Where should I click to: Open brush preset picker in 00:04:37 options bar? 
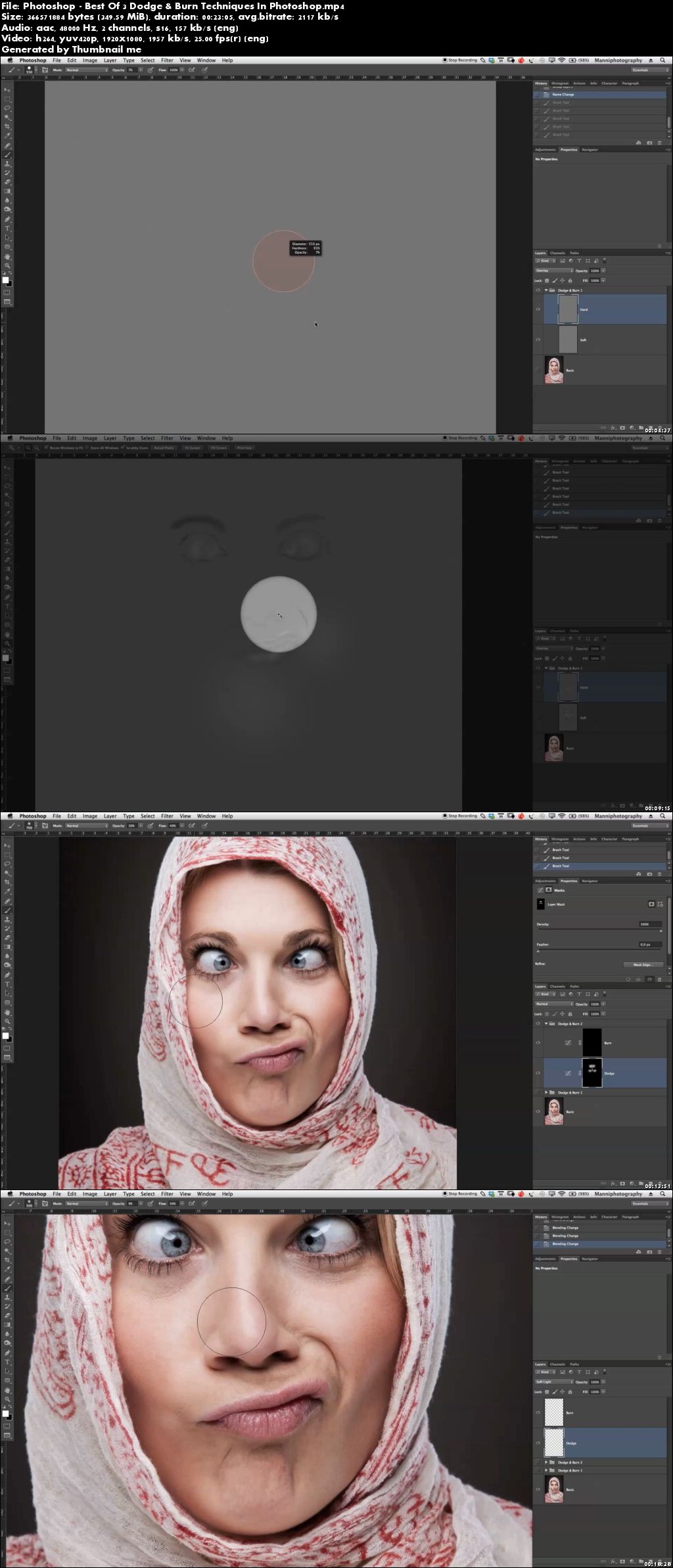31,70
